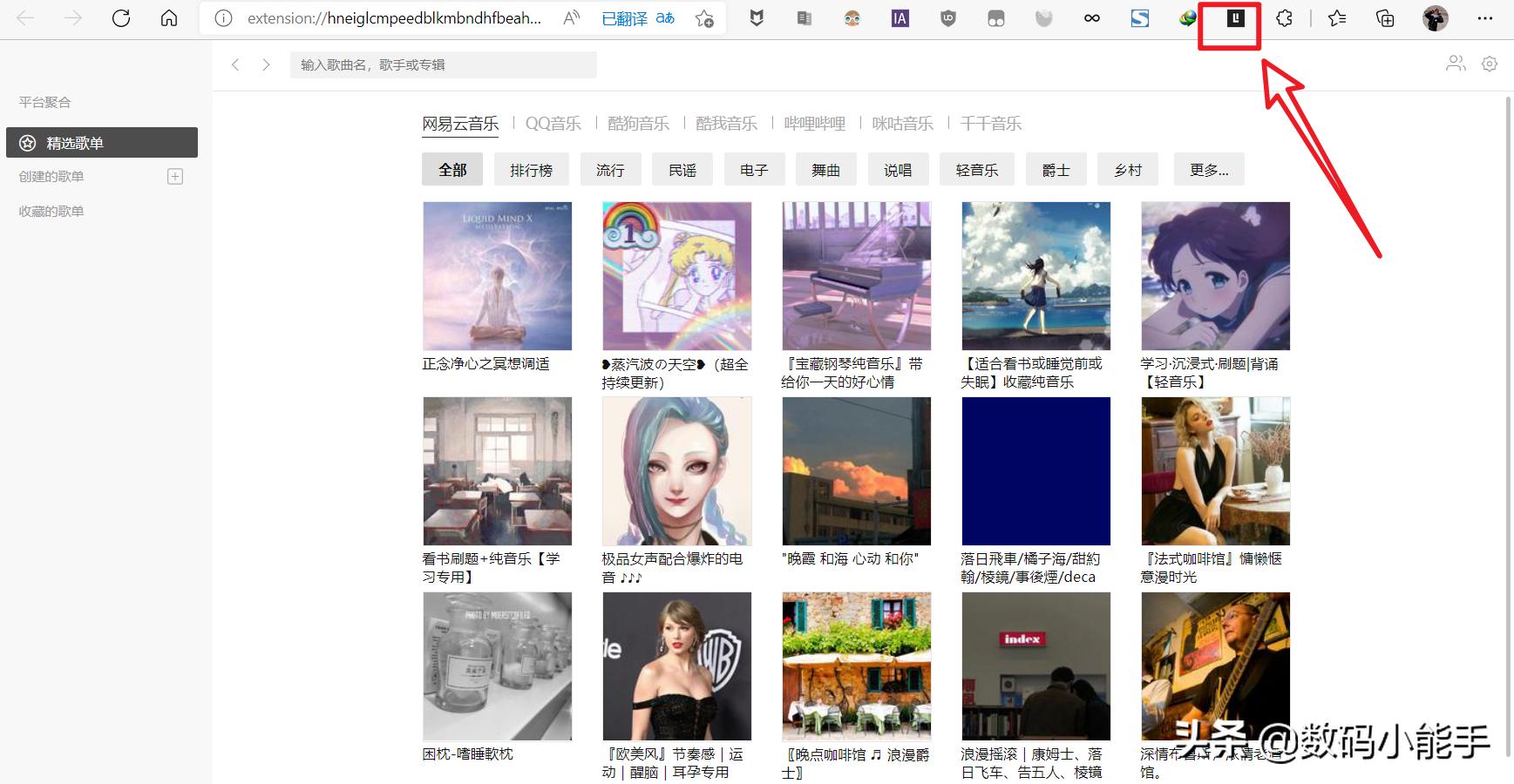Enable the 电子 category filter
The width and height of the screenshot is (1514, 784).
coord(754,169)
